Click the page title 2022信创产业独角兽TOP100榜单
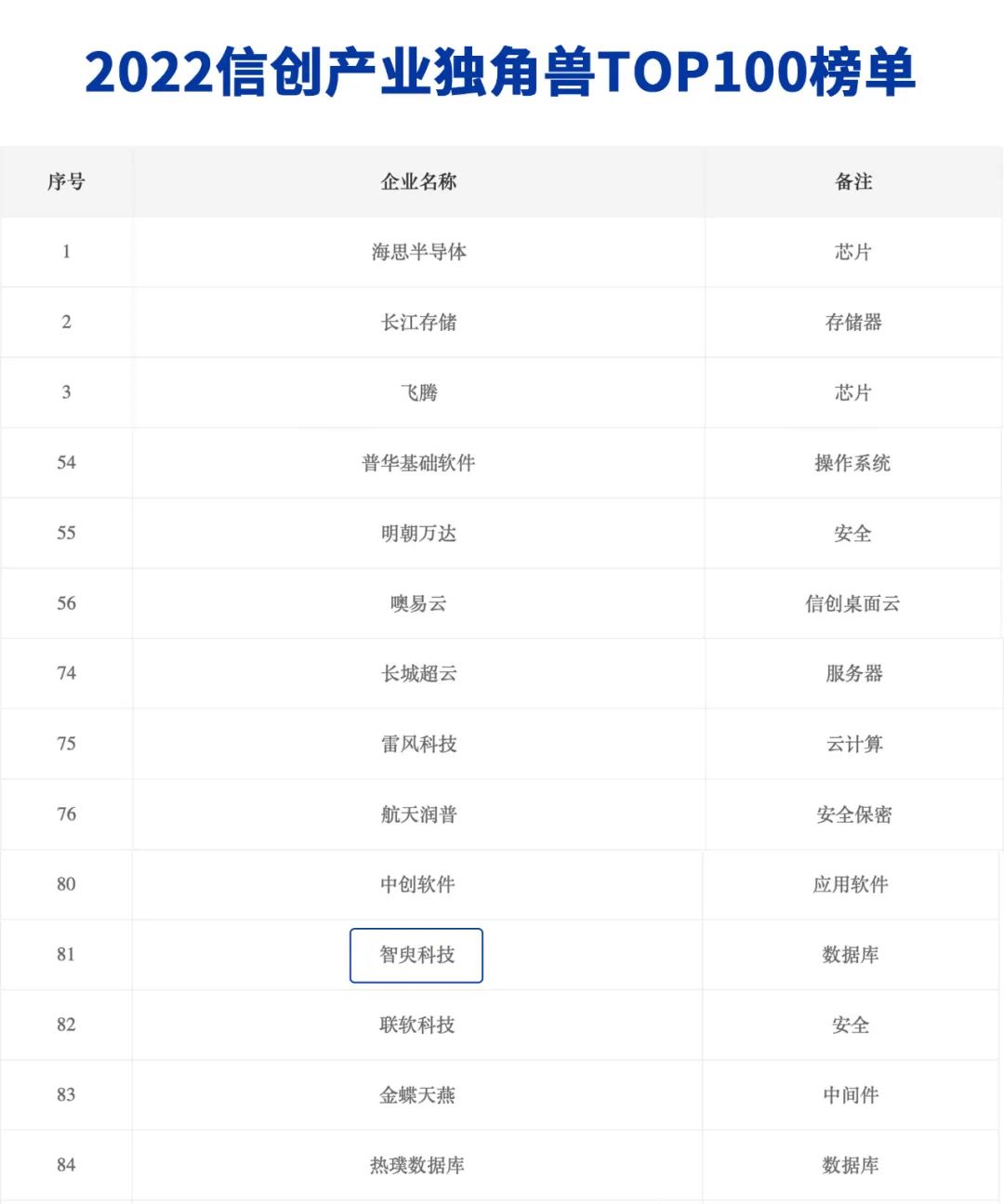Image resolution: width=1004 pixels, height=1204 pixels. click(500, 73)
